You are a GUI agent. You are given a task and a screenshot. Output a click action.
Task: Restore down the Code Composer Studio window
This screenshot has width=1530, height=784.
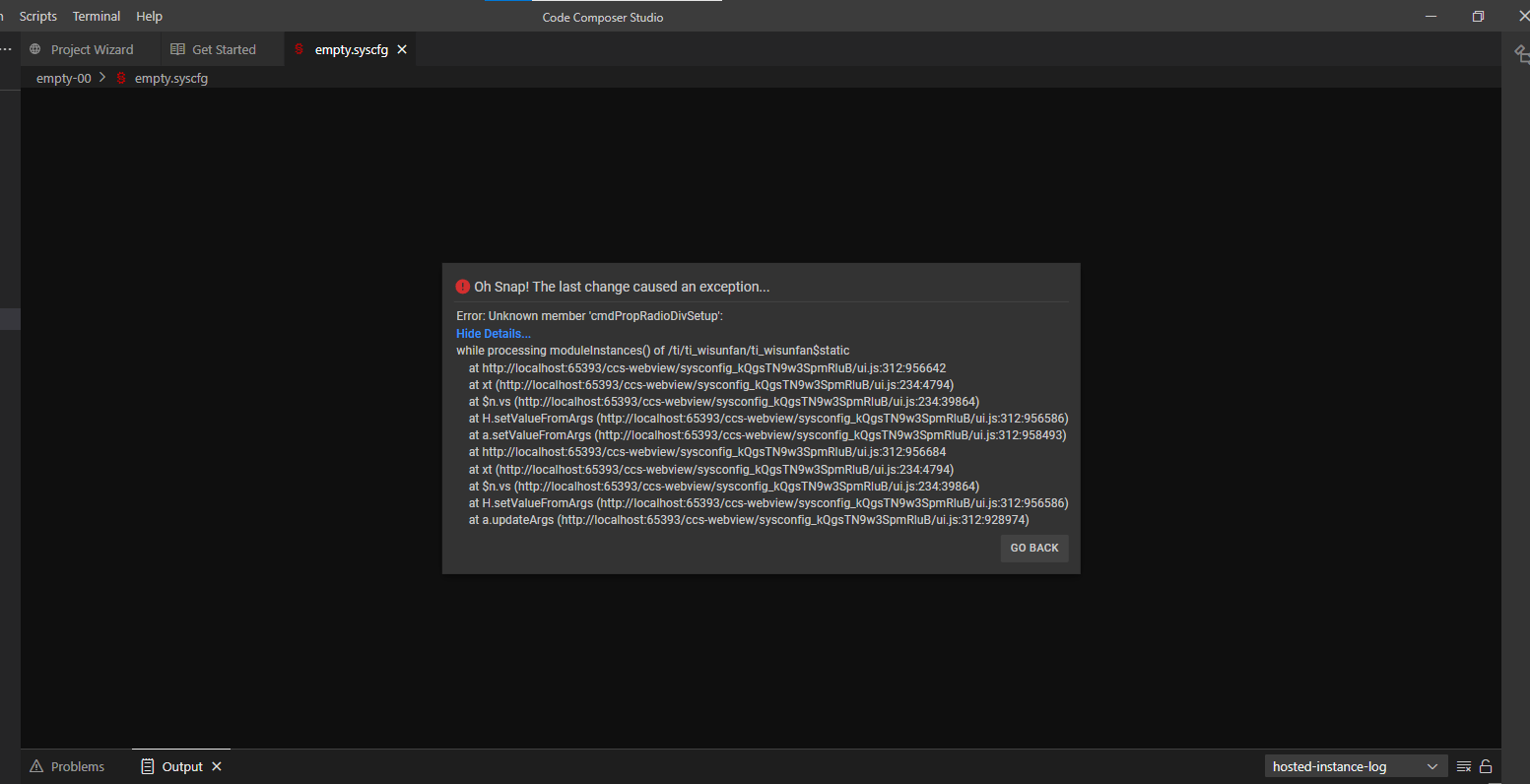click(x=1478, y=17)
